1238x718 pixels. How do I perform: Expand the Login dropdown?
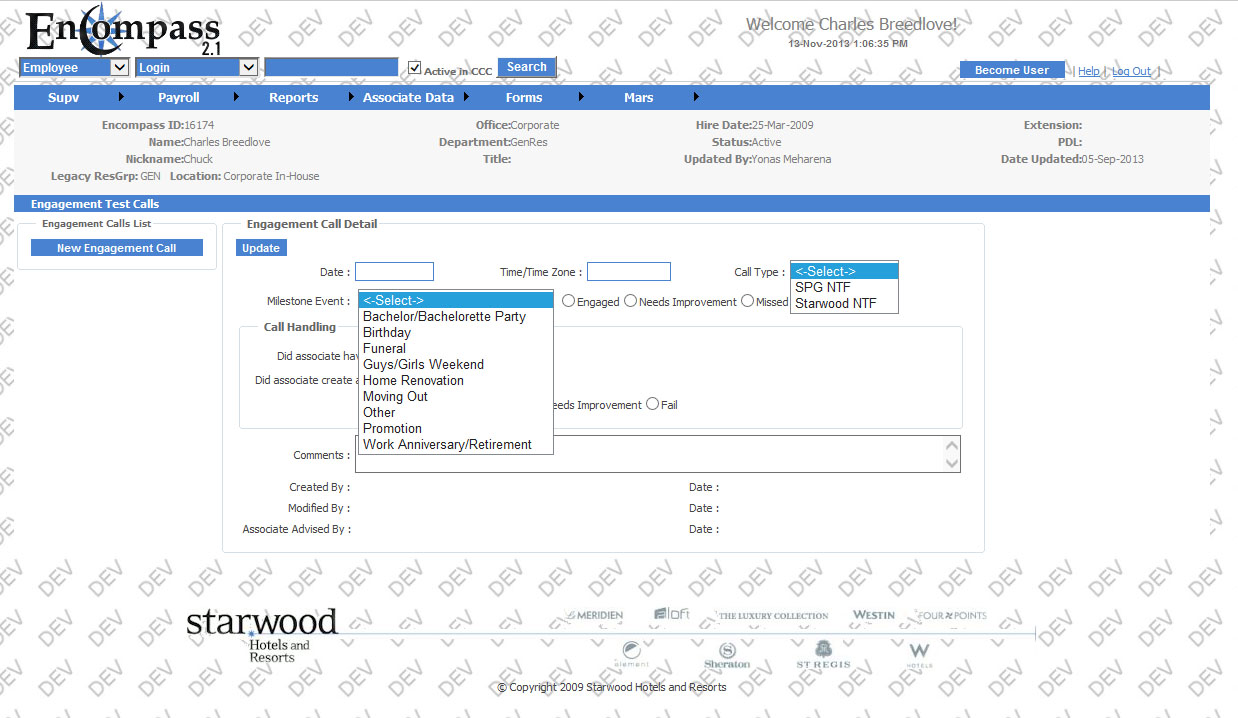click(197, 67)
